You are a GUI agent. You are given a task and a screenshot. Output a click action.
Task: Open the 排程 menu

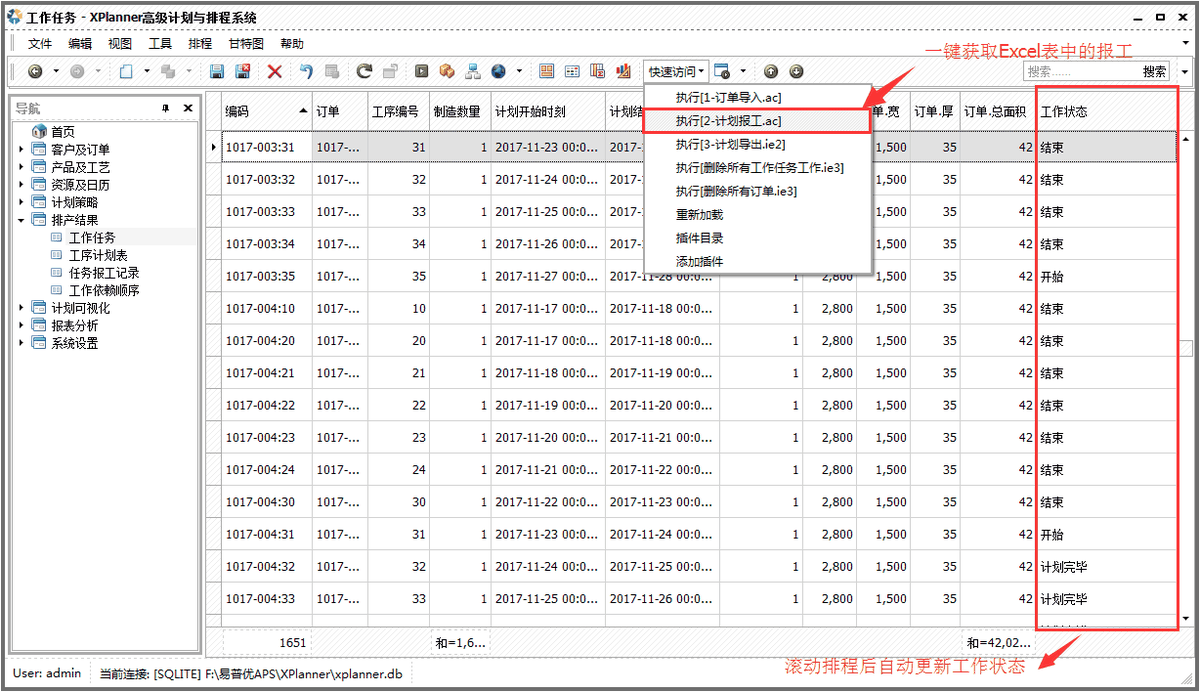pyautogui.click(x=200, y=44)
